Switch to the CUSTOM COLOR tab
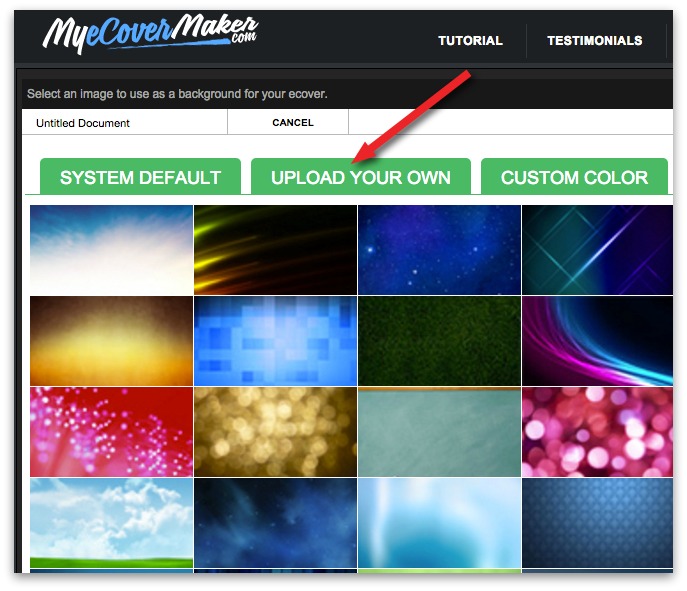The image size is (687, 591). coord(574,177)
